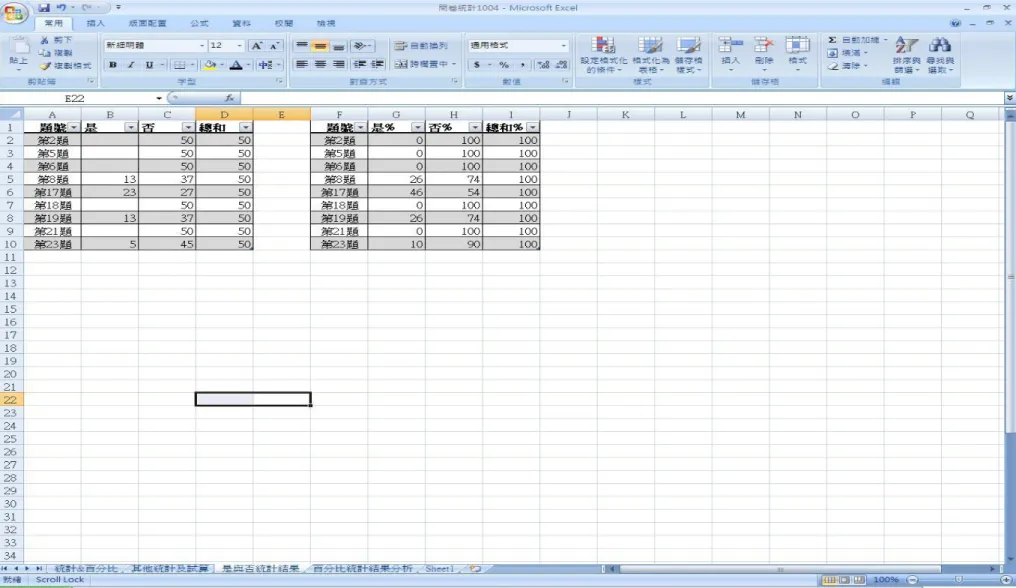Set bottom vertical alignment
The width and height of the screenshot is (1016, 588).
pyautogui.click(x=338, y=45)
